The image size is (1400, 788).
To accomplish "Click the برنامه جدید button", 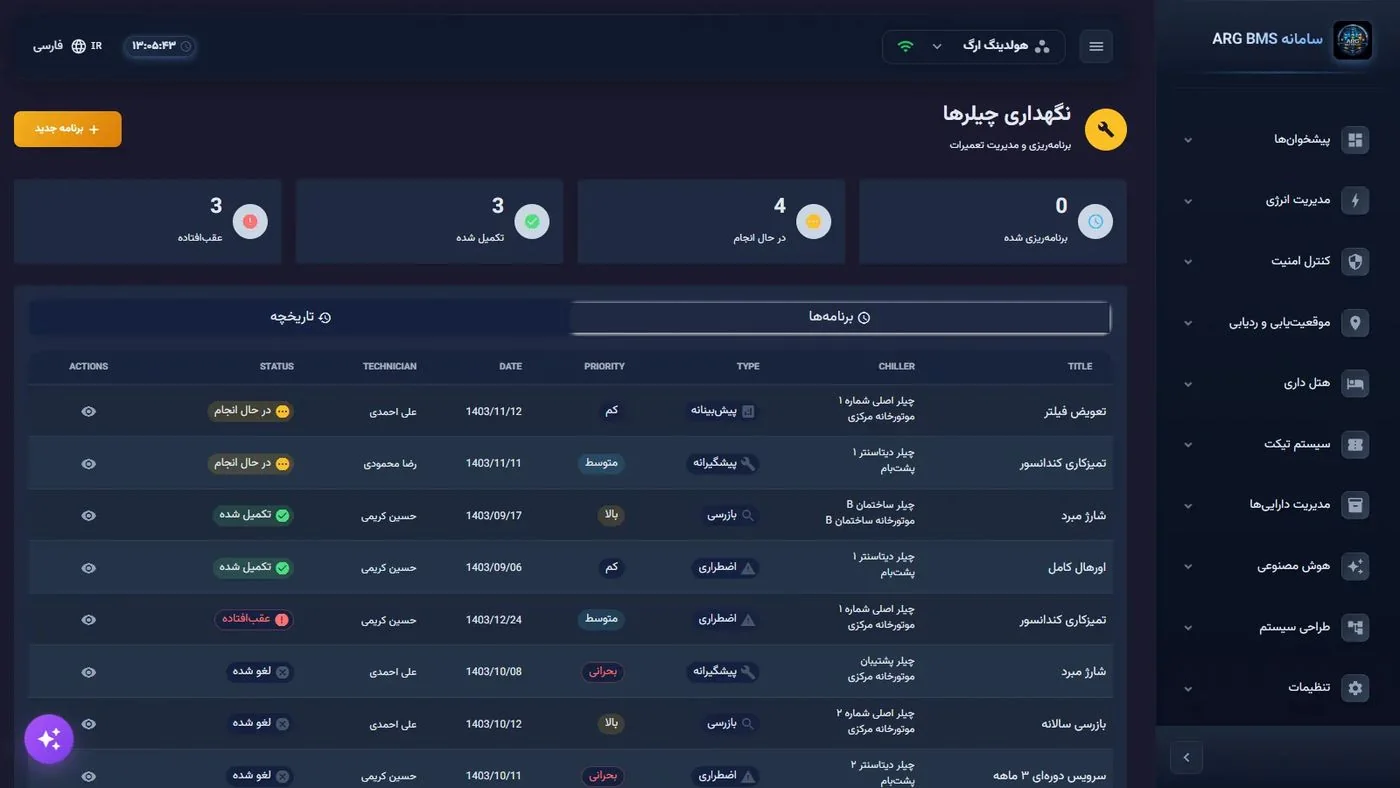I will (68, 129).
